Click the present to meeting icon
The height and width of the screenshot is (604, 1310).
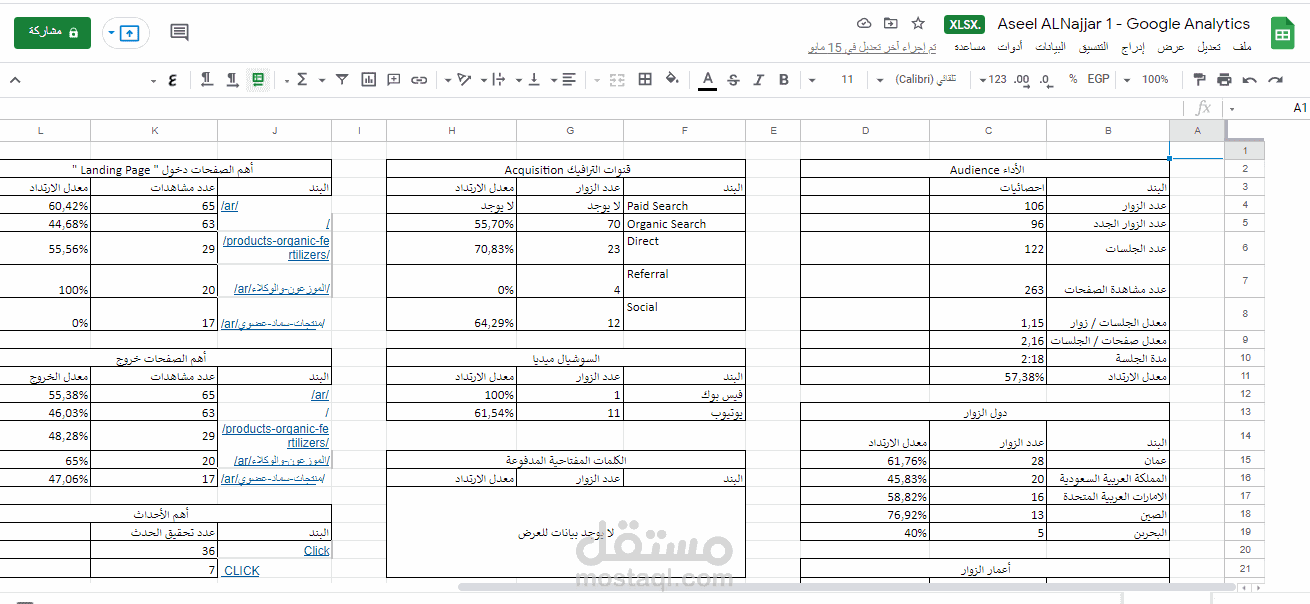[x=131, y=33]
